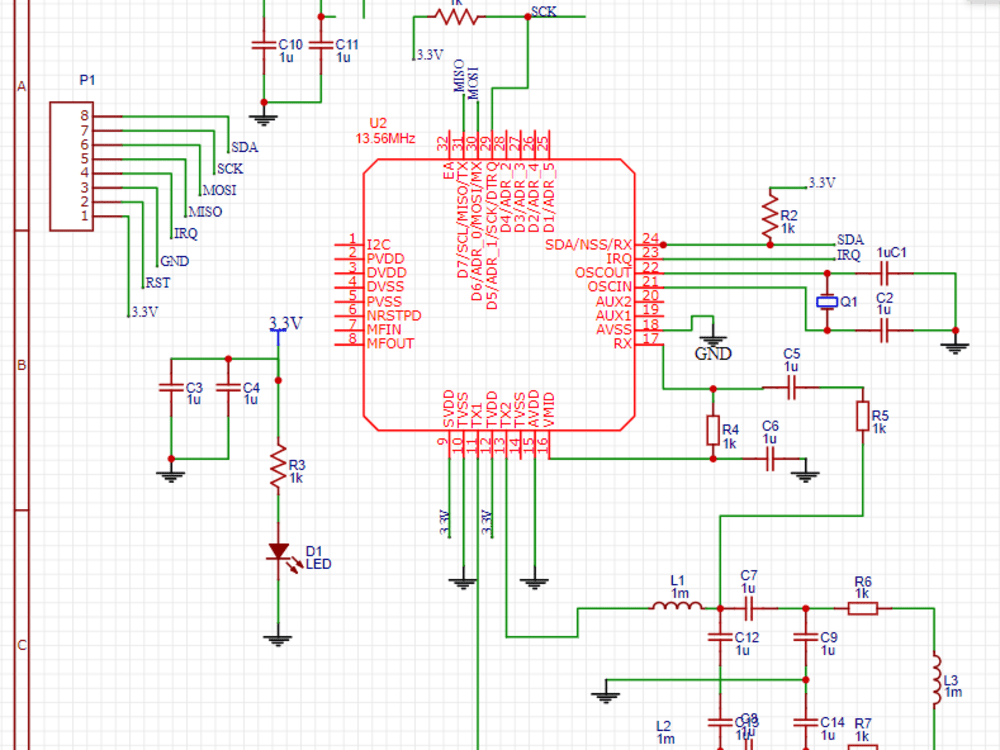Viewport: 1000px width, 750px height.
Task: Click the sheet border zone letter C
Action: pyautogui.click(x=22, y=645)
